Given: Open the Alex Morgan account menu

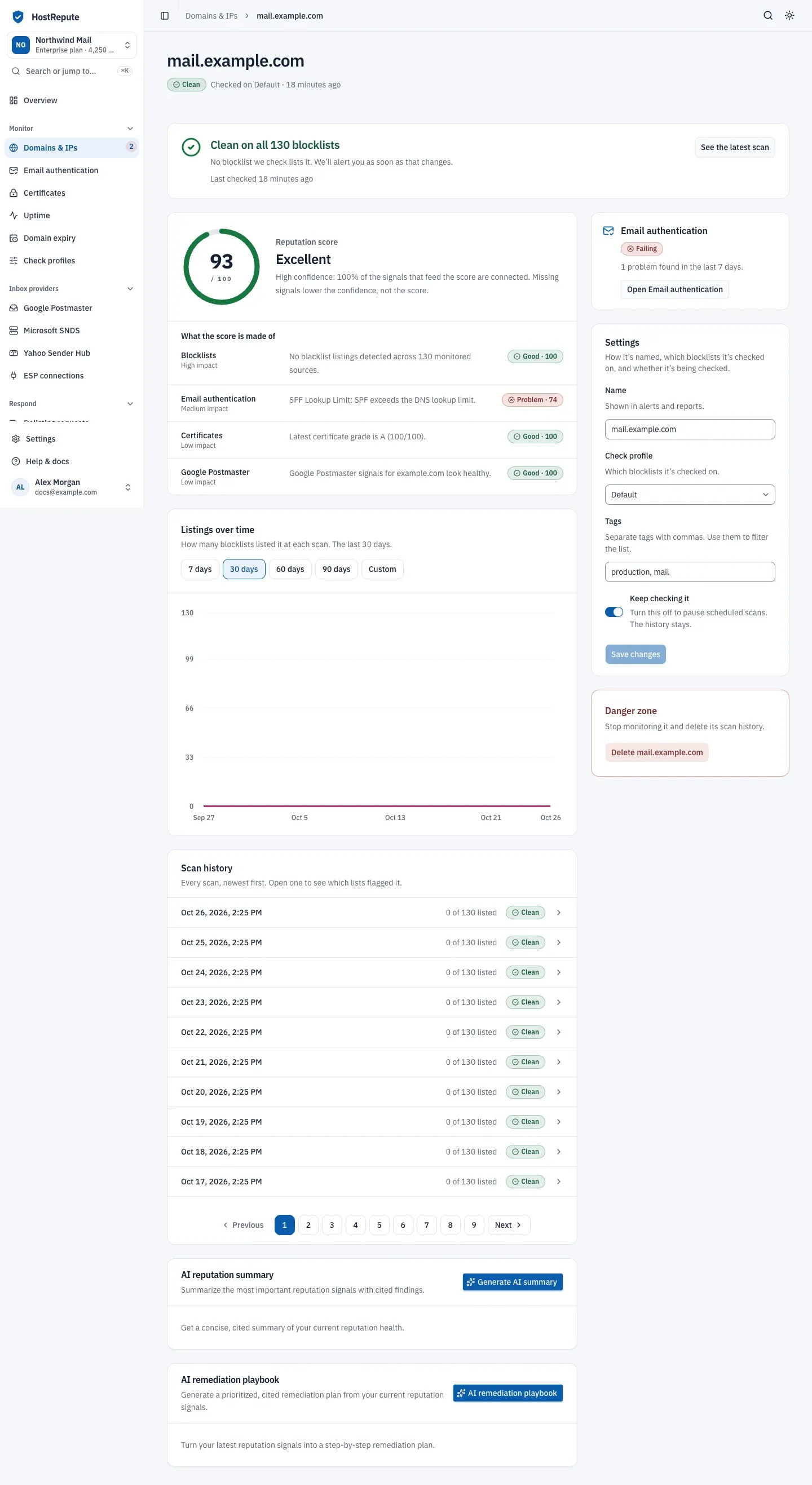Looking at the screenshot, I should (72, 487).
